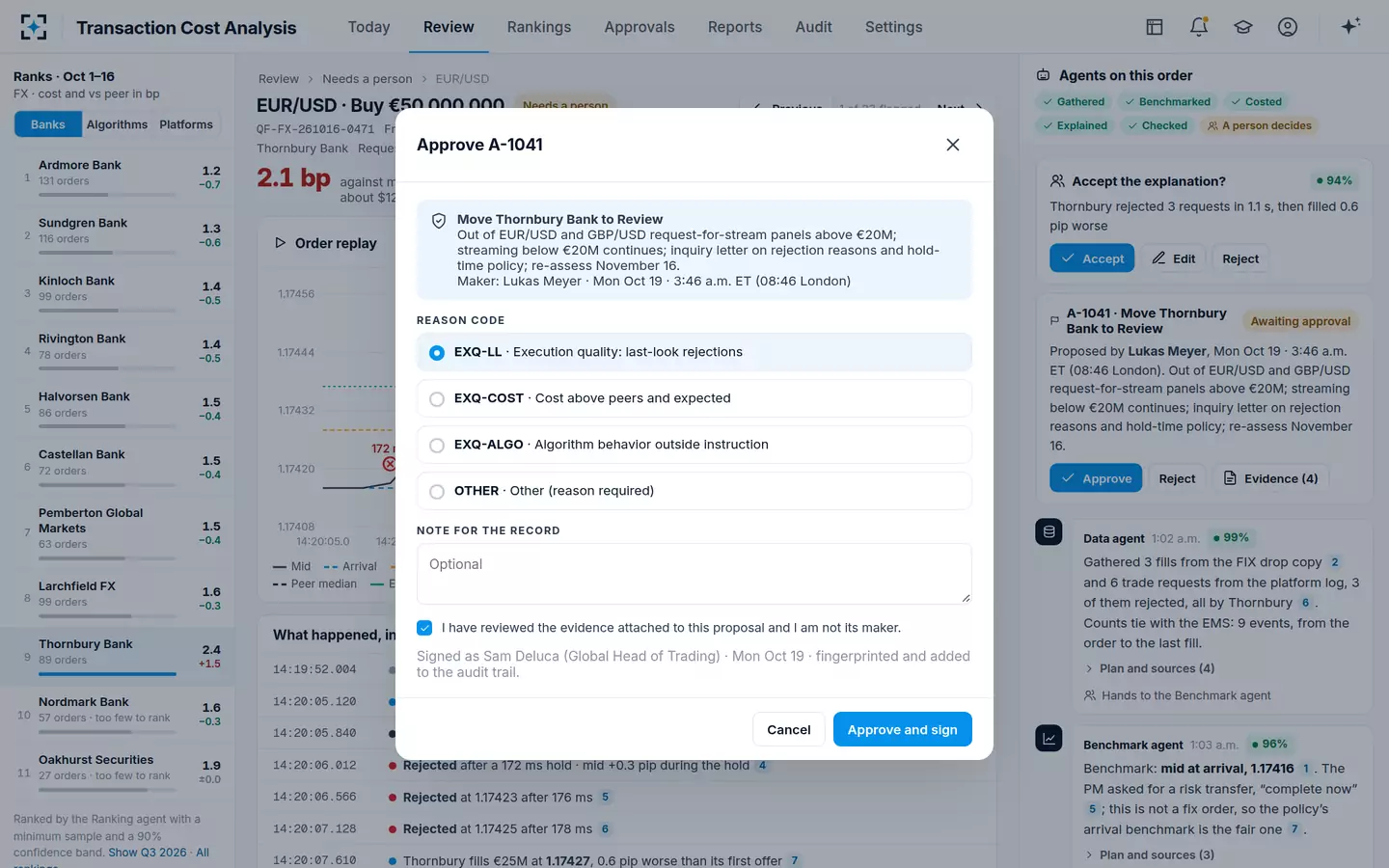Click the robot icon by Agents on this order
The height and width of the screenshot is (868, 1389).
coord(1043,75)
